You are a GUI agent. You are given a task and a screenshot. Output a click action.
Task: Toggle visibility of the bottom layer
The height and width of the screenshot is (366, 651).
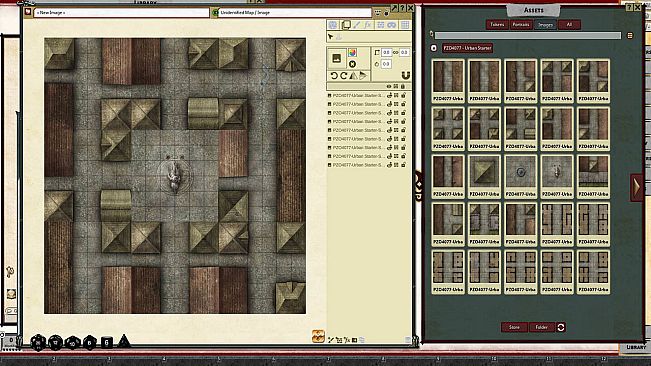[x=389, y=165]
